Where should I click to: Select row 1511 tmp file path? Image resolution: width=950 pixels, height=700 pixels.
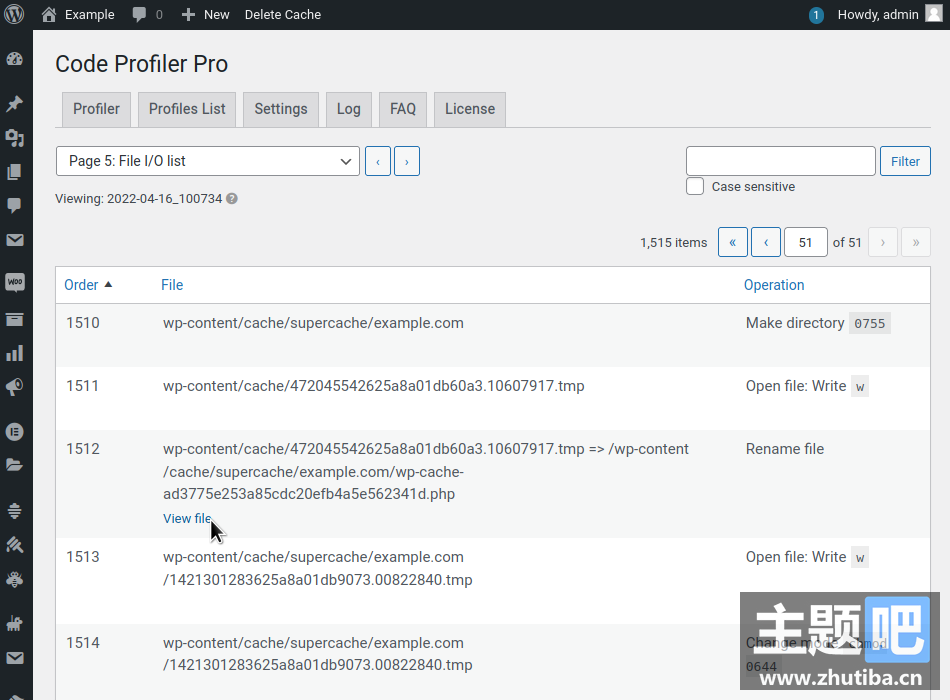pos(374,386)
